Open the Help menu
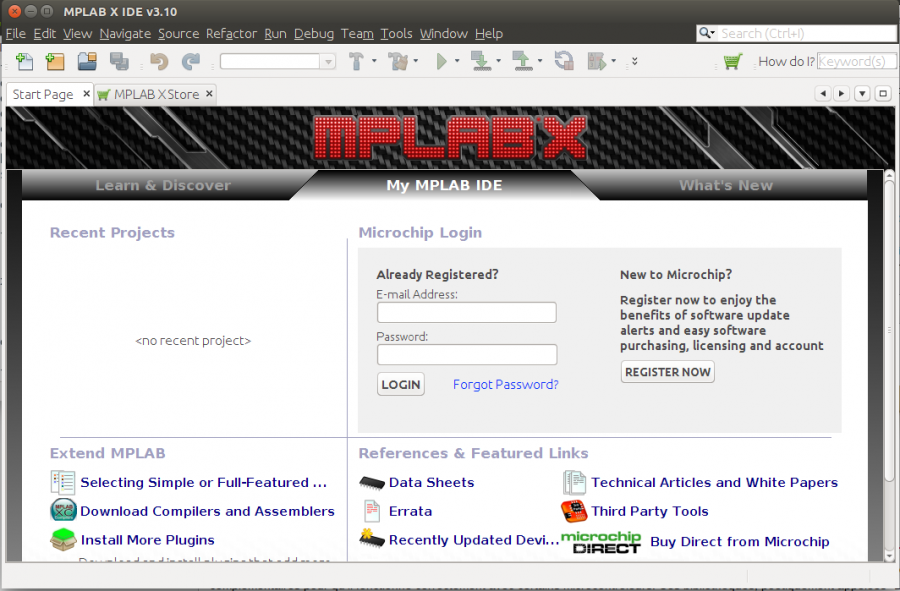The image size is (900, 591). click(488, 34)
